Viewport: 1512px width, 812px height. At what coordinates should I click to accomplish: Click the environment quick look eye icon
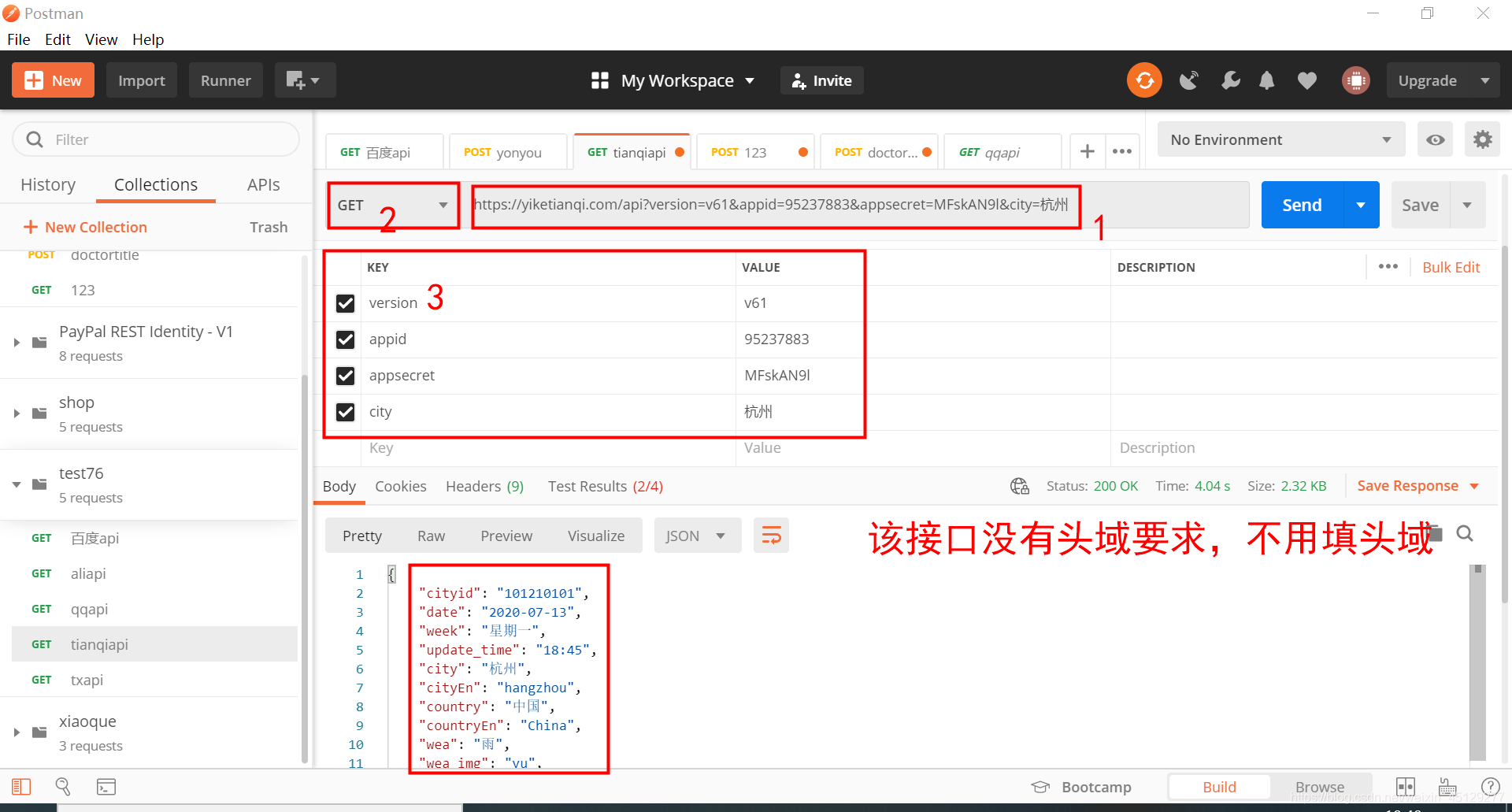[1436, 139]
